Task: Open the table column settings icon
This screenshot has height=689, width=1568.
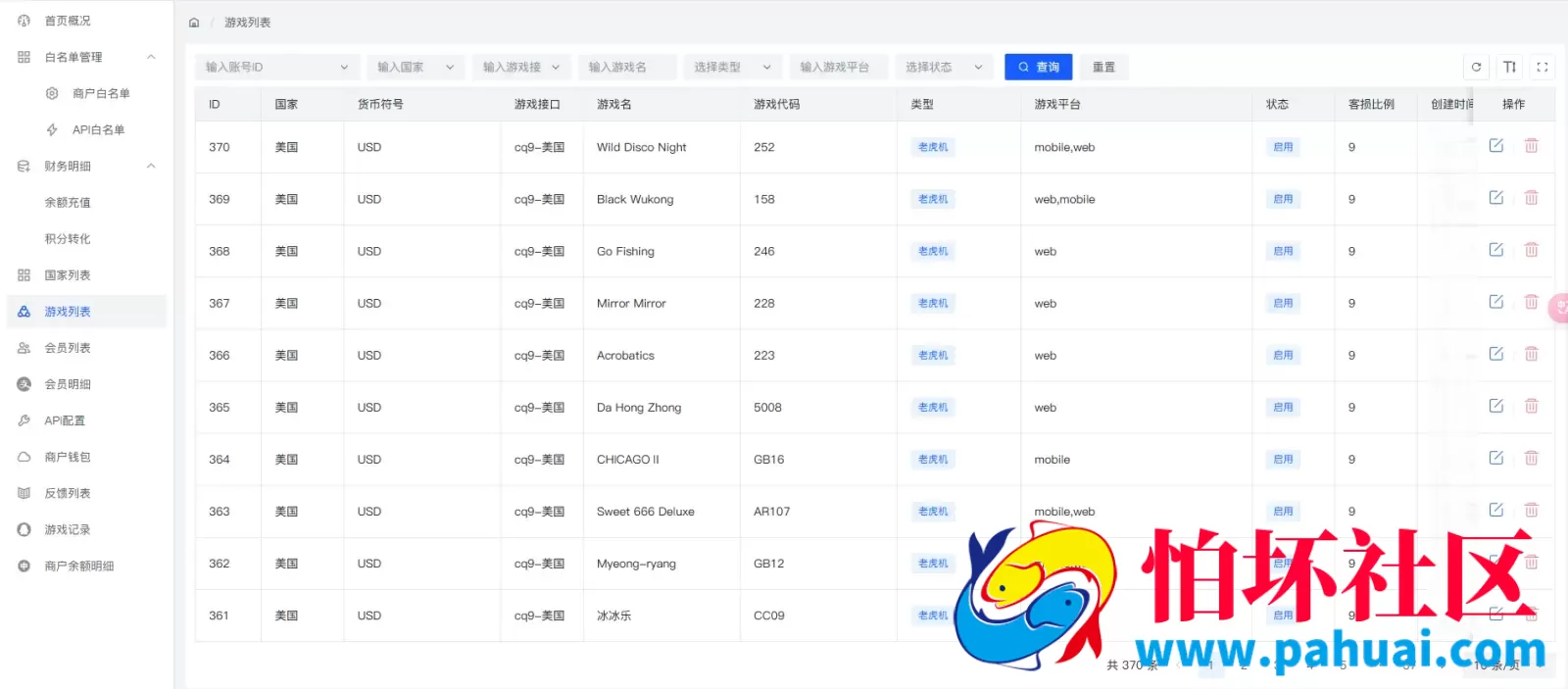Action: coord(1509,67)
